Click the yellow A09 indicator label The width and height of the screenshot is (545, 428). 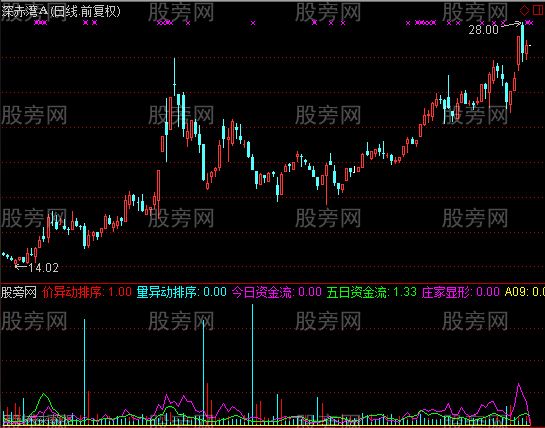point(524,292)
